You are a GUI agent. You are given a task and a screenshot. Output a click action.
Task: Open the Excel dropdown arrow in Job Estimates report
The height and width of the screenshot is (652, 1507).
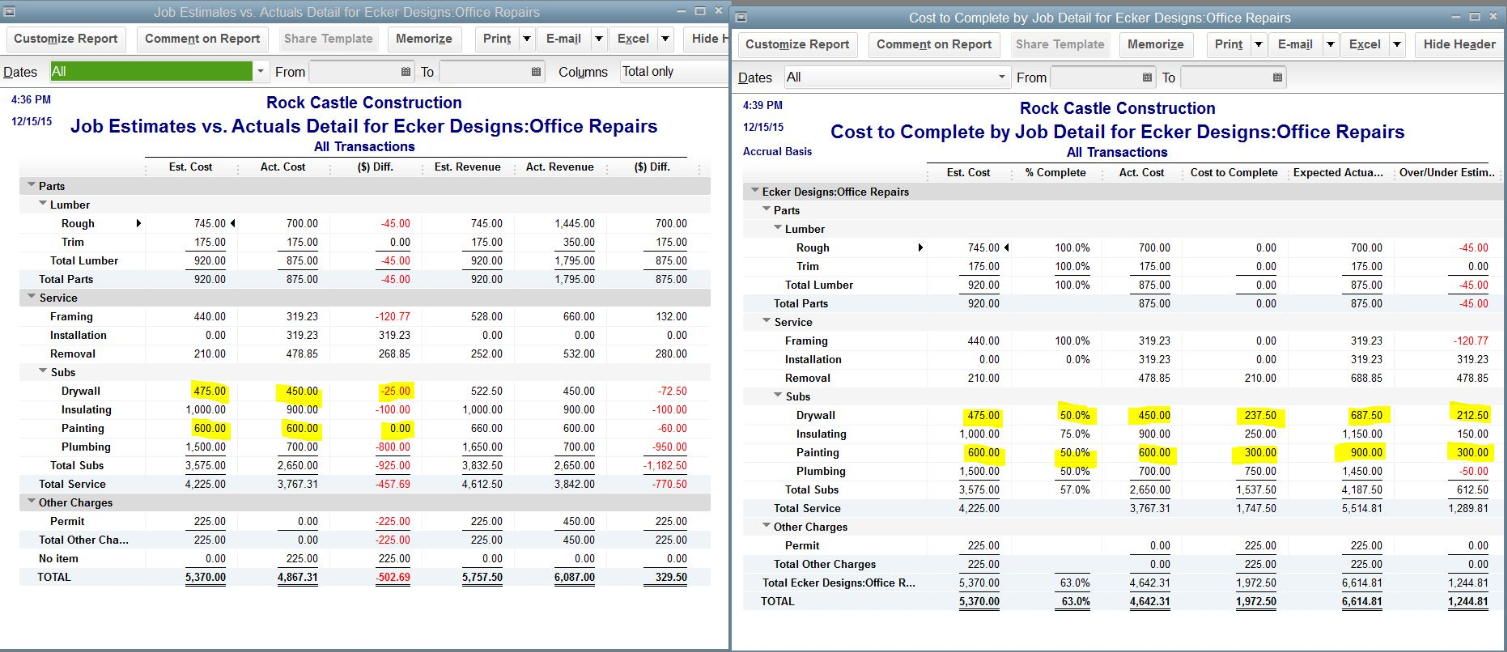[x=665, y=39]
